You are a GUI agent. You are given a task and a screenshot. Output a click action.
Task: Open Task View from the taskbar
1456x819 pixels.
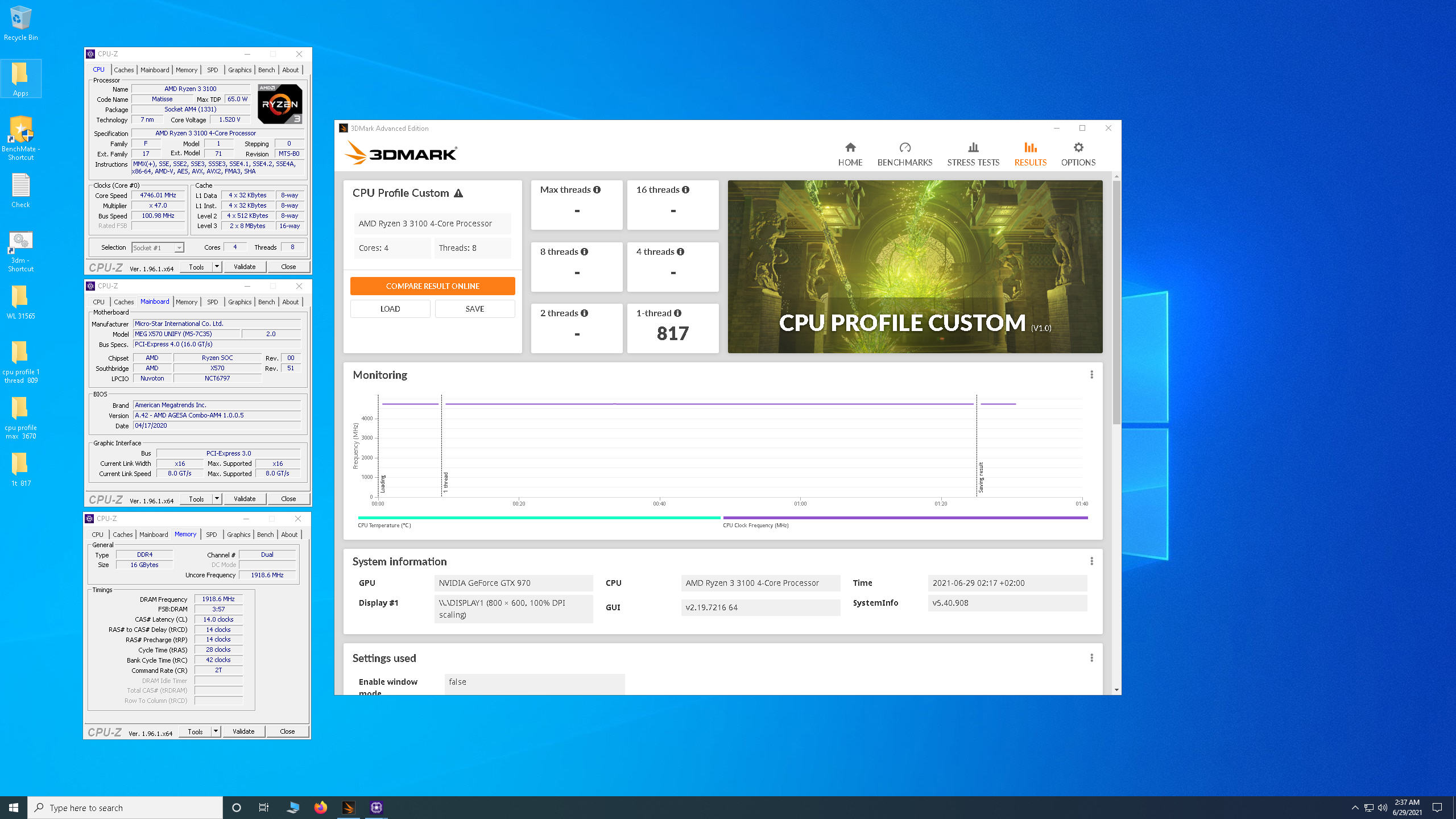264,808
